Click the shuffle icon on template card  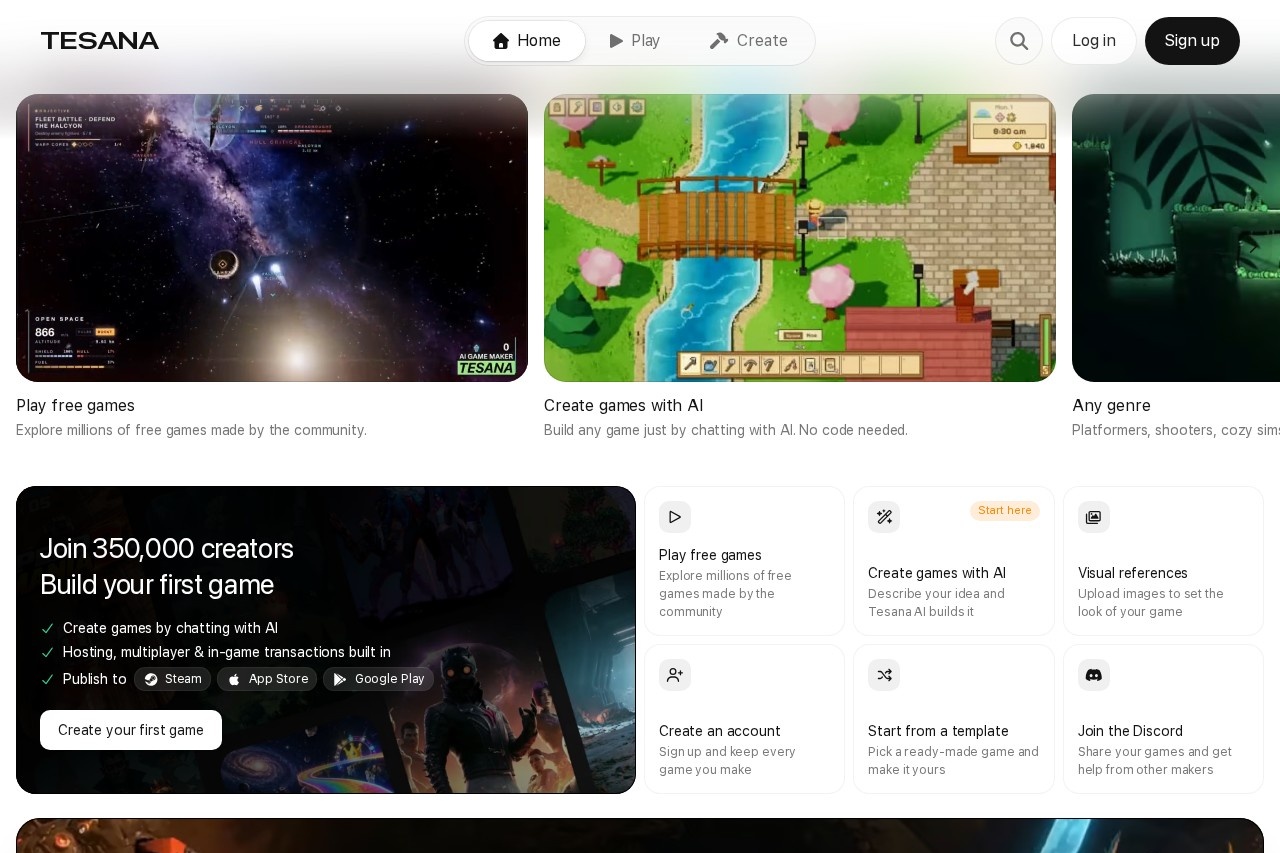coord(884,675)
